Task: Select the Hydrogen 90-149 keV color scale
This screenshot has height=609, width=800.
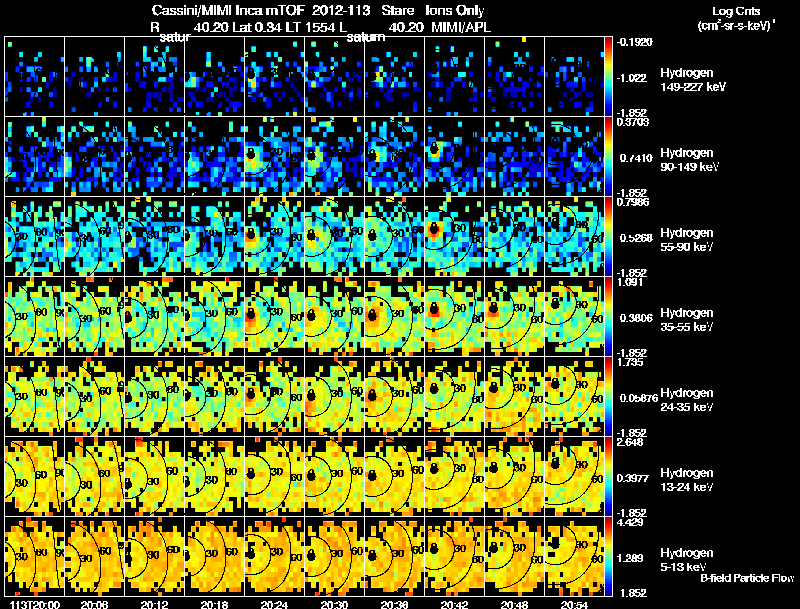Action: point(608,156)
